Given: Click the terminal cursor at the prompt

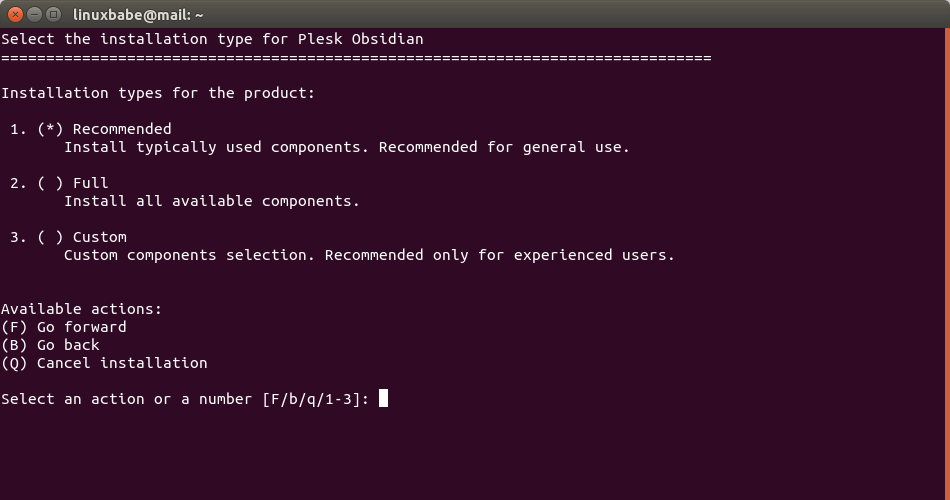Looking at the screenshot, I should [x=383, y=399].
